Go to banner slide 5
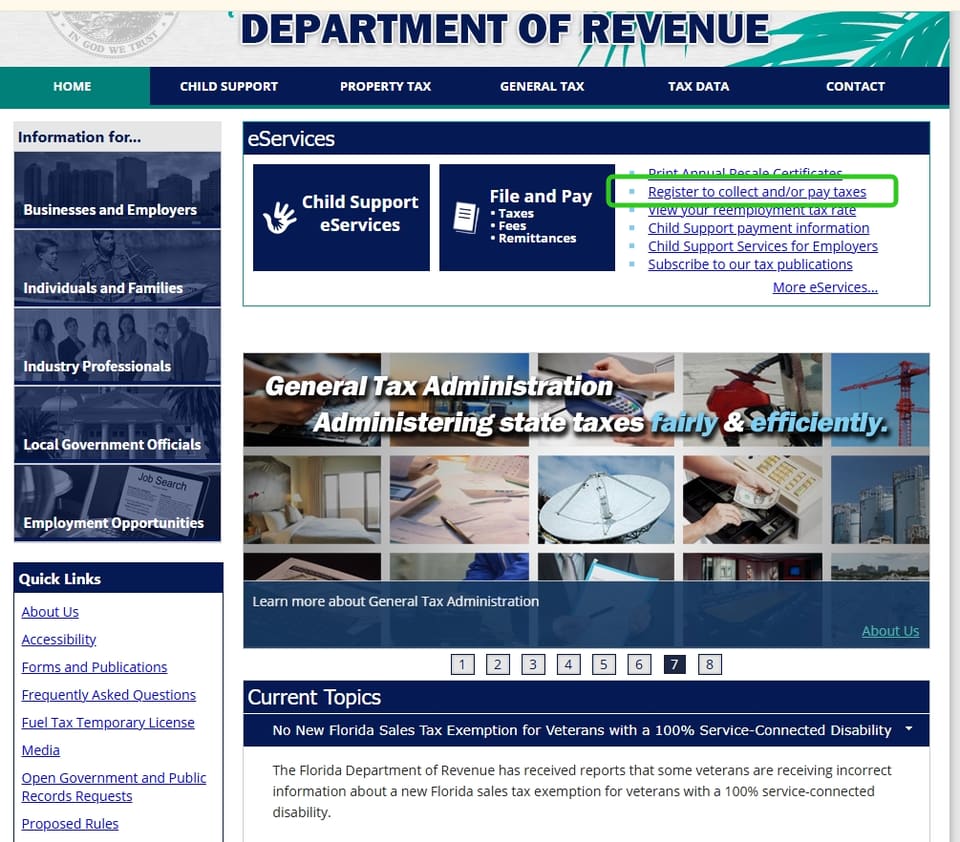960x842 pixels. (x=604, y=664)
